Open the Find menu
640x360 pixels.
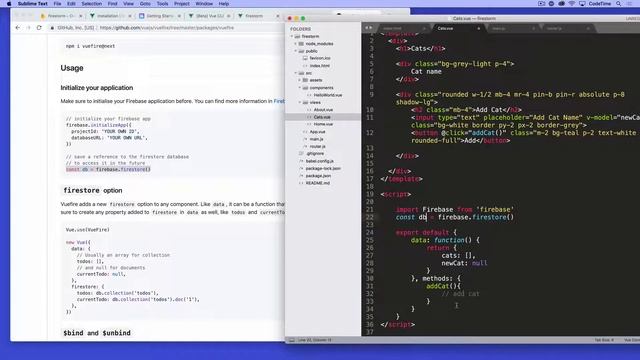click(113, 4)
